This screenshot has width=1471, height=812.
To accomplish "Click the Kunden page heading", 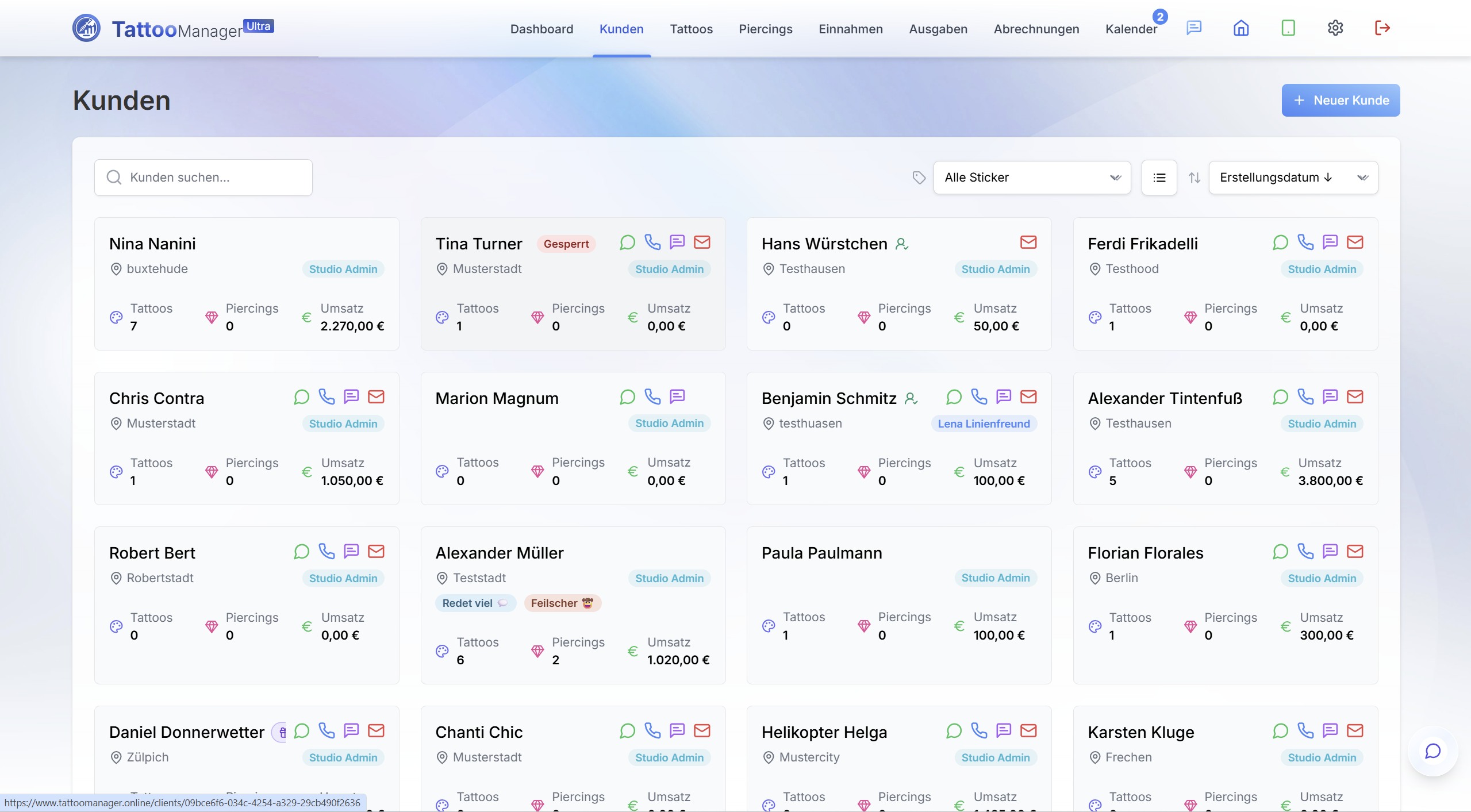I will 121,101.
